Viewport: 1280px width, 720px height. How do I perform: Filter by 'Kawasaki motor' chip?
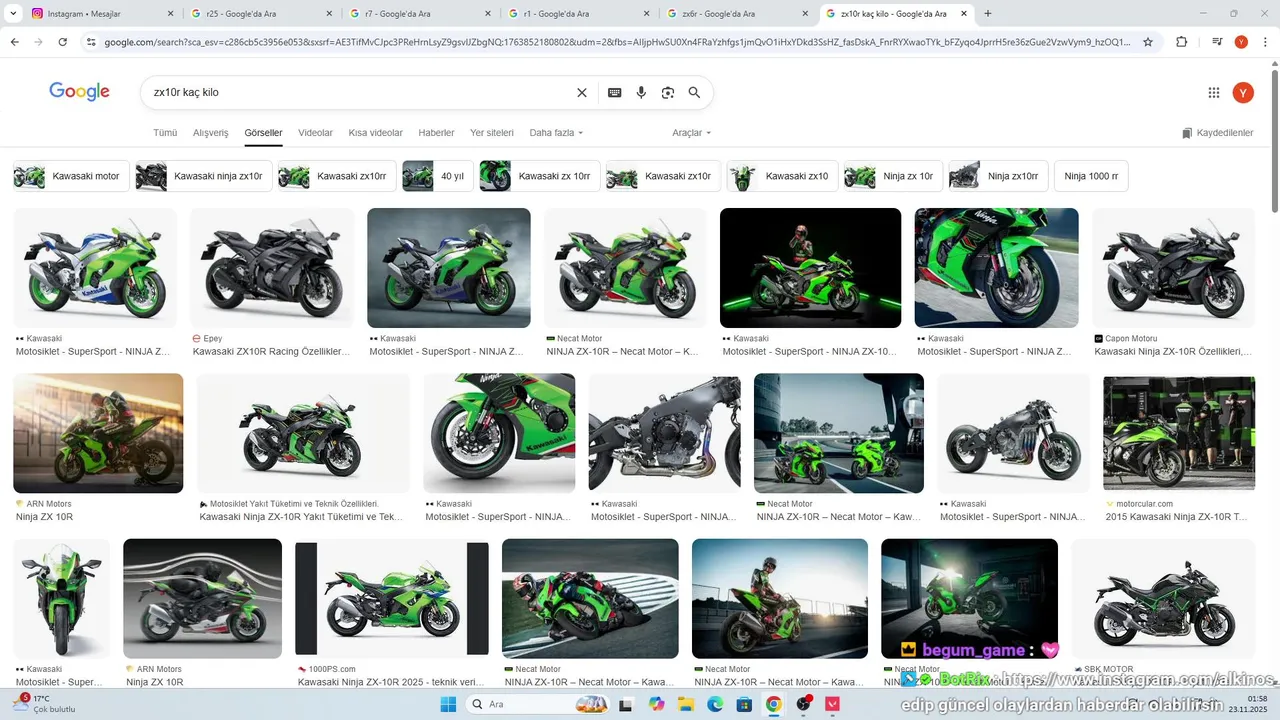point(71,176)
